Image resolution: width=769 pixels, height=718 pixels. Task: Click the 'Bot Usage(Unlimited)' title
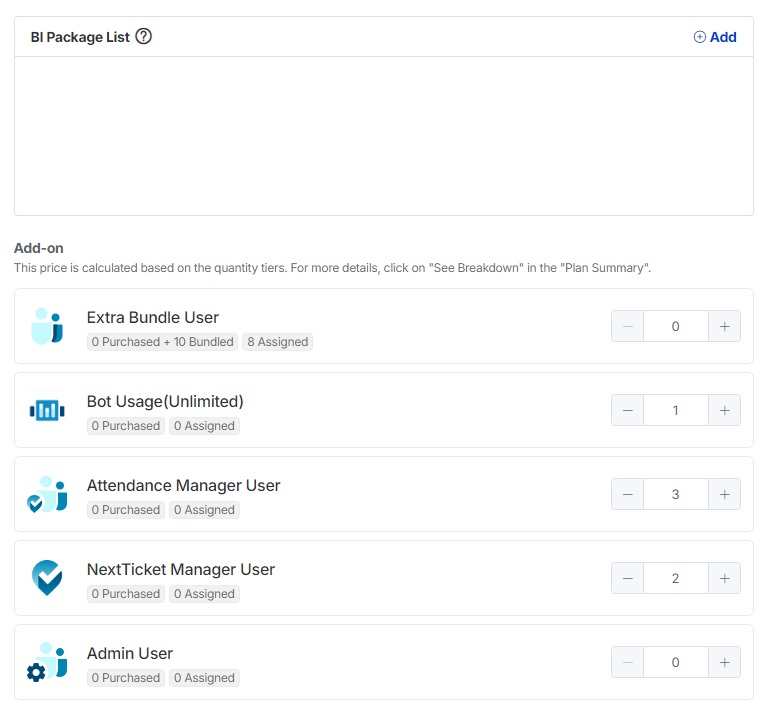coord(165,401)
